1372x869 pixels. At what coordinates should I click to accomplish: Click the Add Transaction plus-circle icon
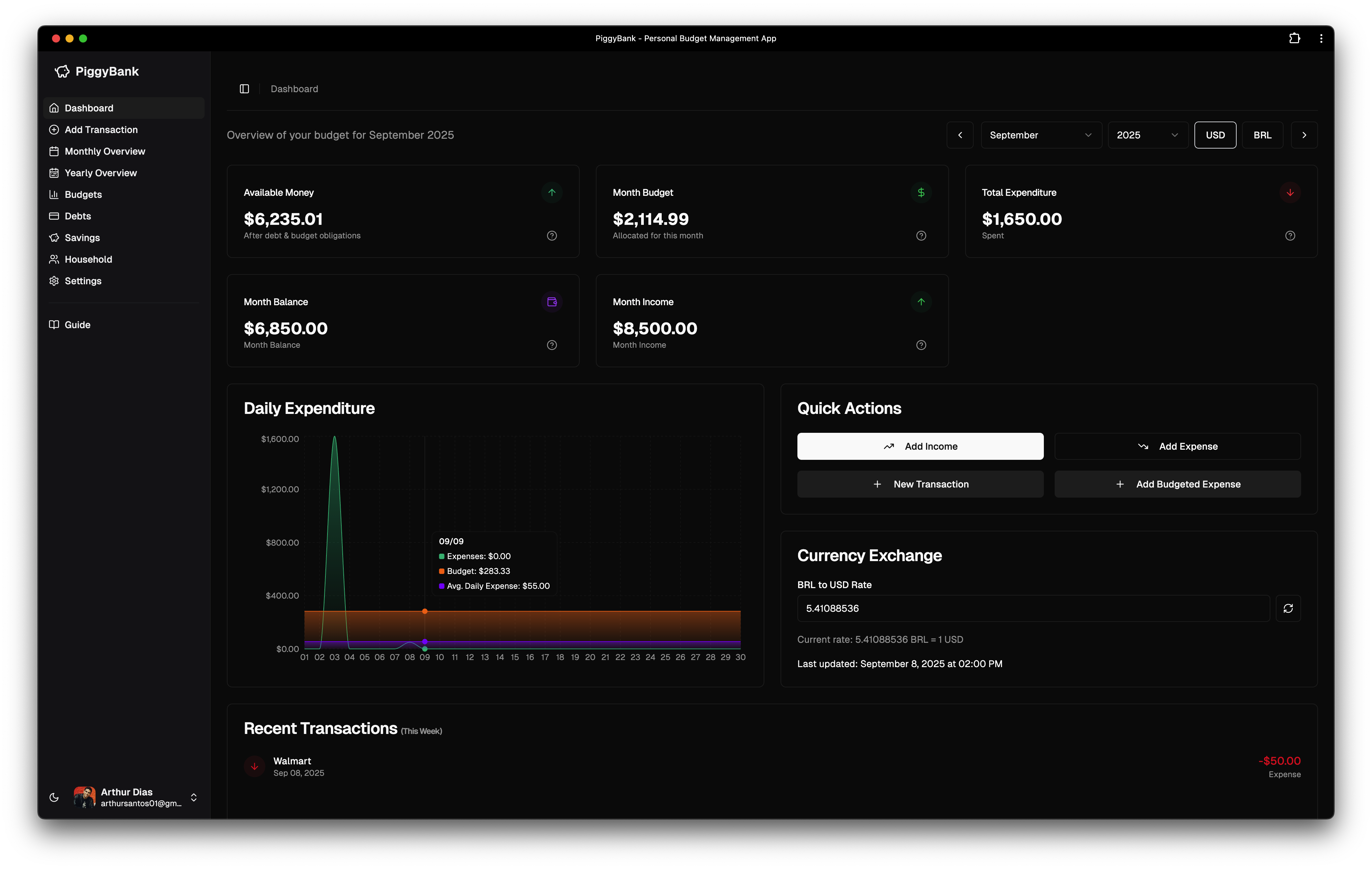tap(54, 130)
